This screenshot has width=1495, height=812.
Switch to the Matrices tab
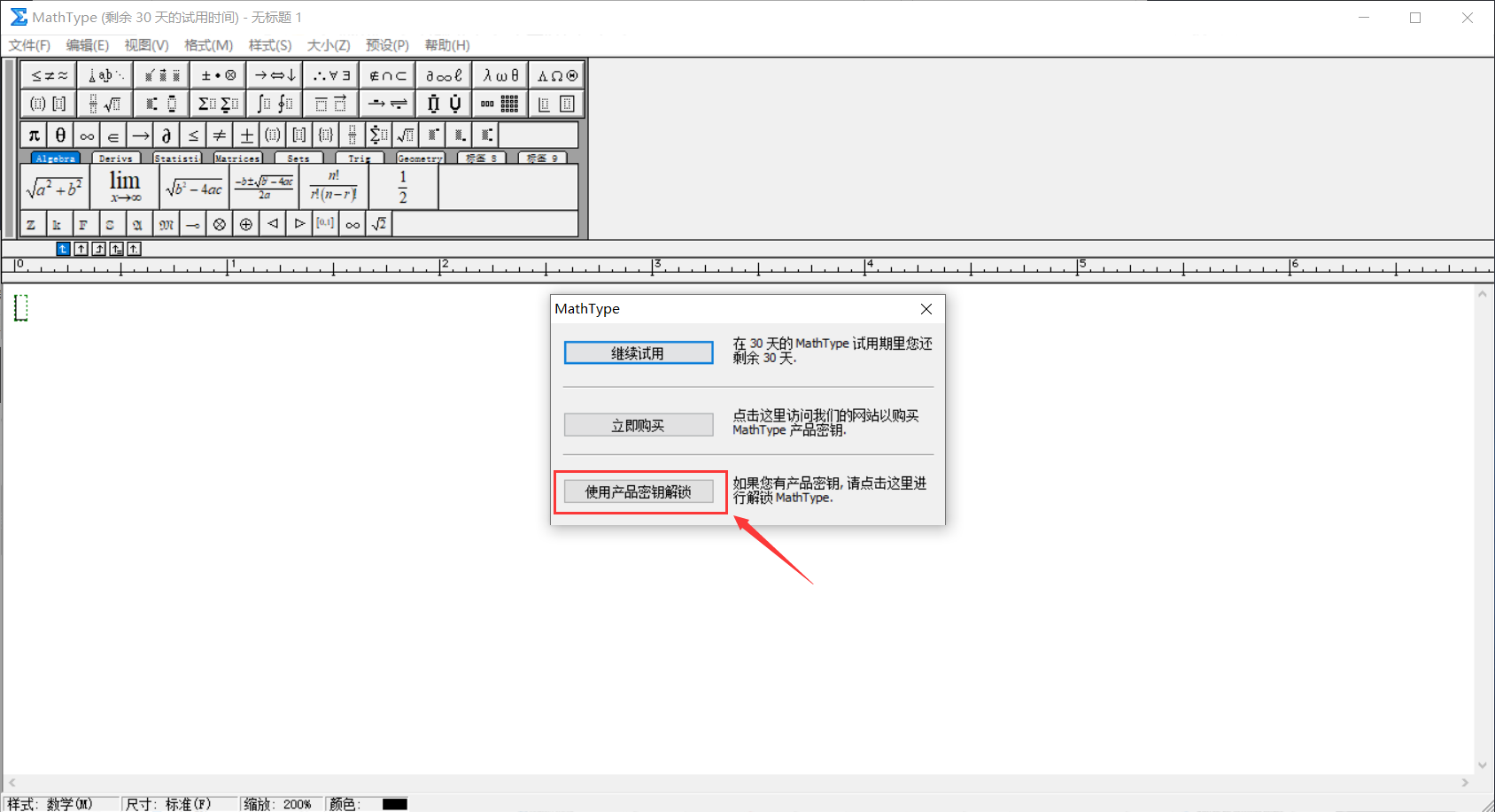coord(237,159)
